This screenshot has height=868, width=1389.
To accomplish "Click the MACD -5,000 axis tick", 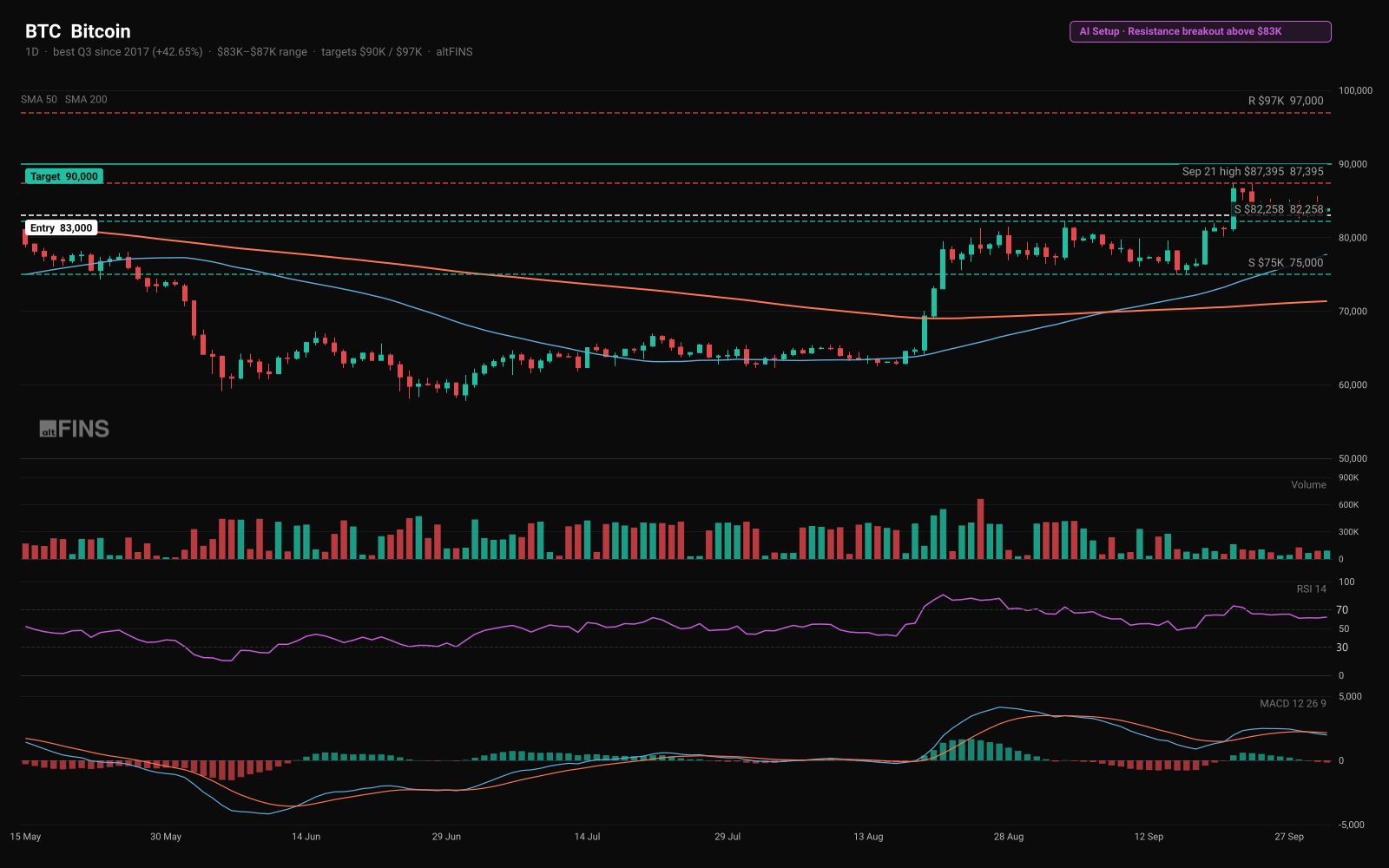I will coord(1352,825).
